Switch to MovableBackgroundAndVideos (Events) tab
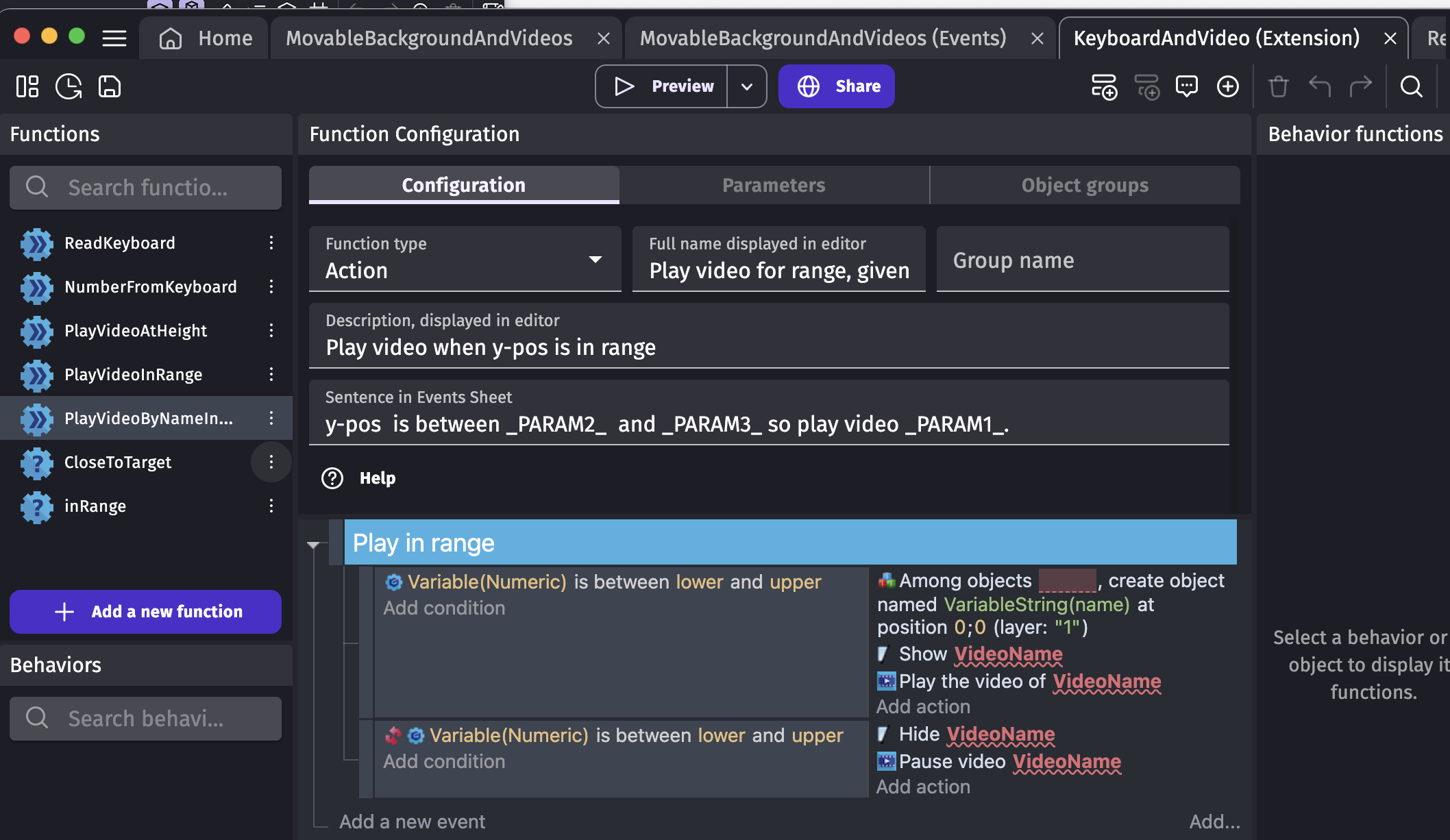 (823, 38)
